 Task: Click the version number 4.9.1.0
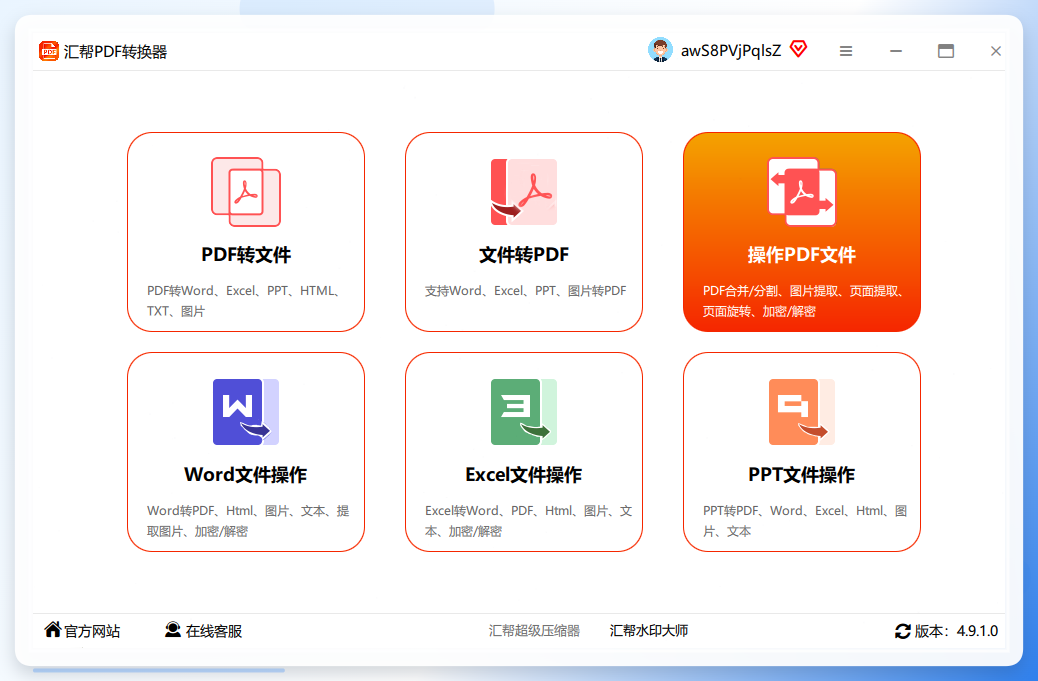point(977,631)
